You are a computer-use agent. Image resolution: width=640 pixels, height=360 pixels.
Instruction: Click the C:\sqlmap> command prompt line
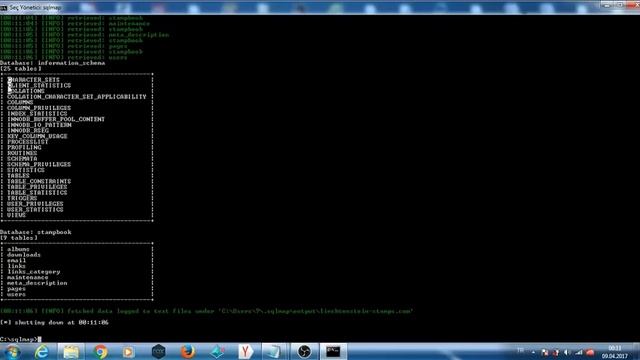[20, 339]
